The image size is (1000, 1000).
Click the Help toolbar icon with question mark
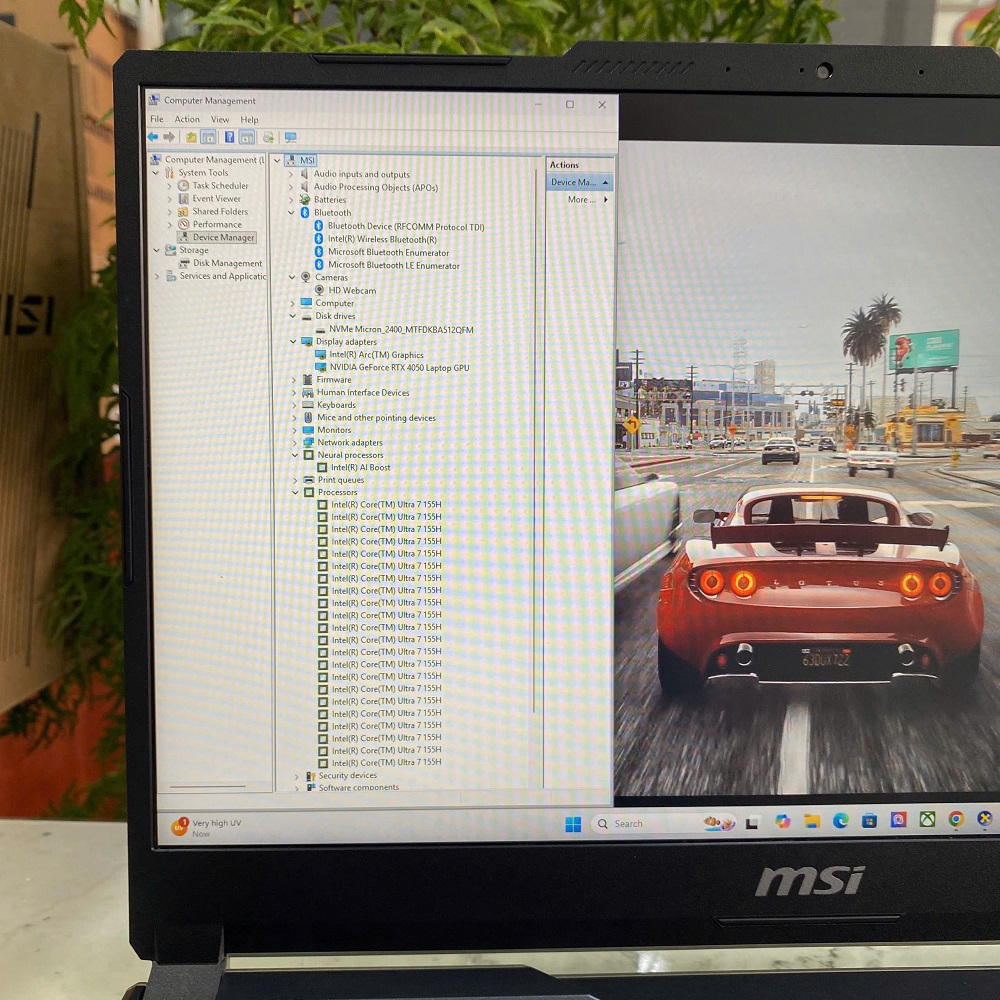pyautogui.click(x=230, y=137)
